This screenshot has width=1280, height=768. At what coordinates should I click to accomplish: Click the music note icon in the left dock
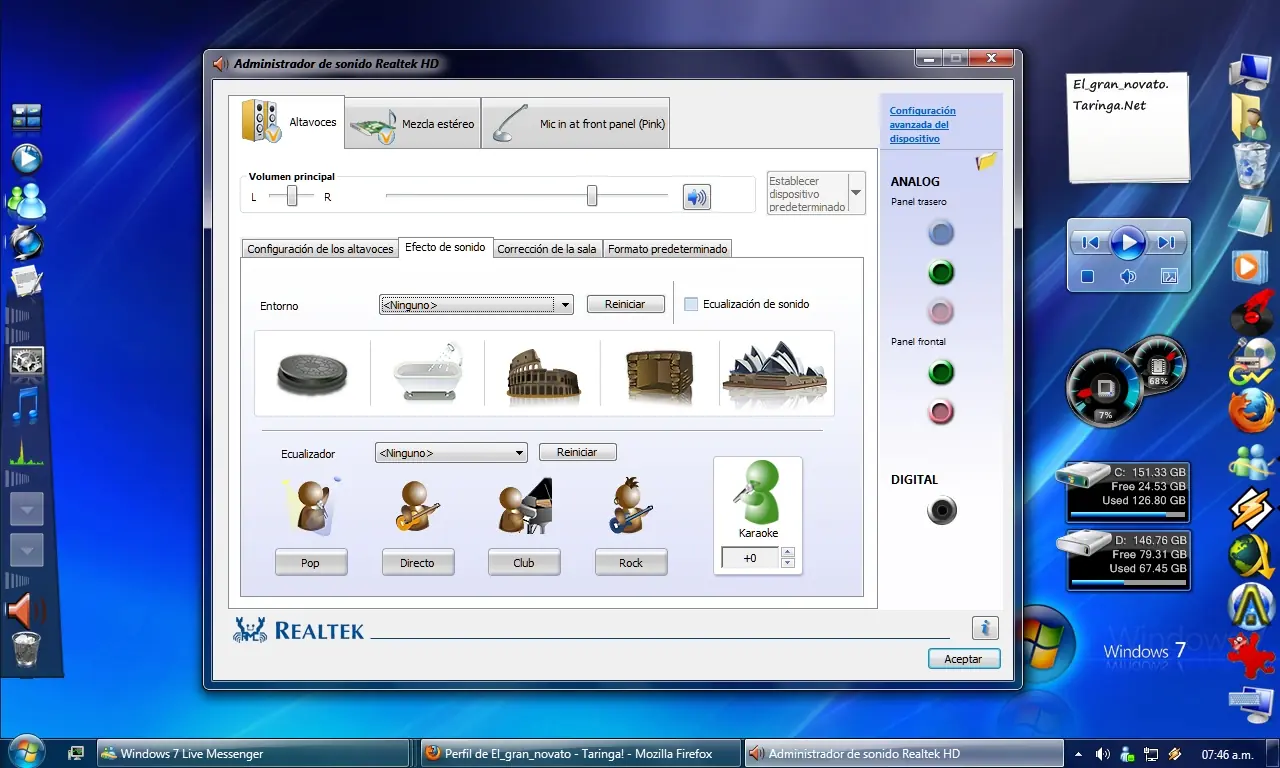click(x=27, y=406)
